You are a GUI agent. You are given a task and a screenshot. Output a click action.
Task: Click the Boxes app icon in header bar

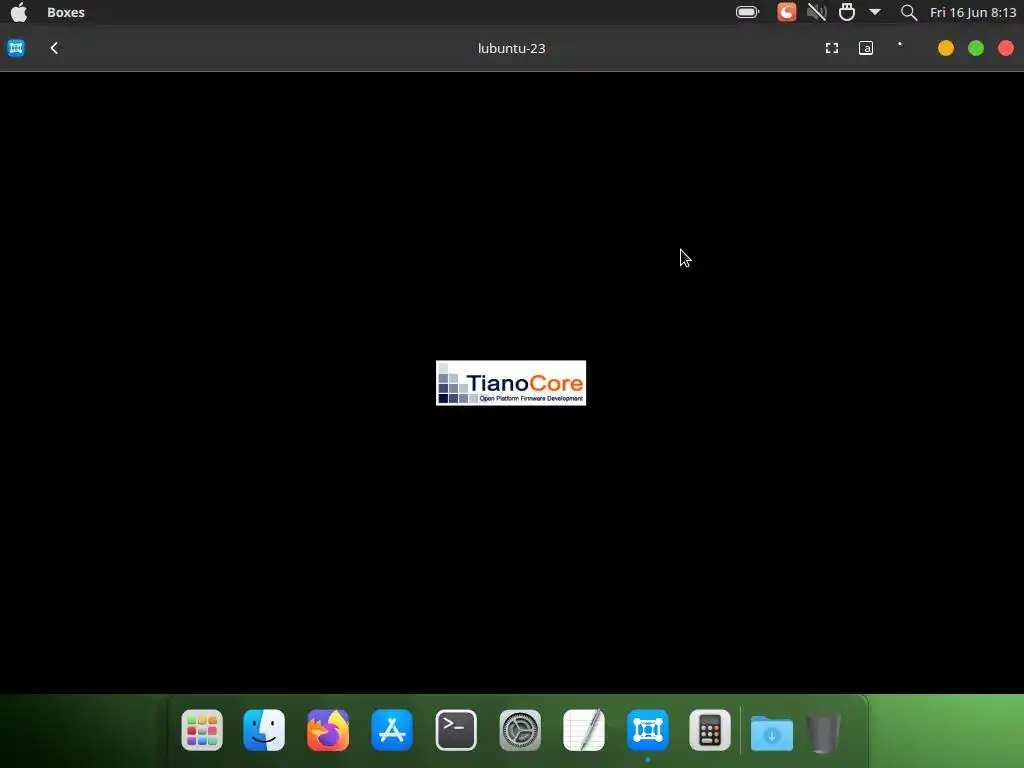(x=16, y=48)
